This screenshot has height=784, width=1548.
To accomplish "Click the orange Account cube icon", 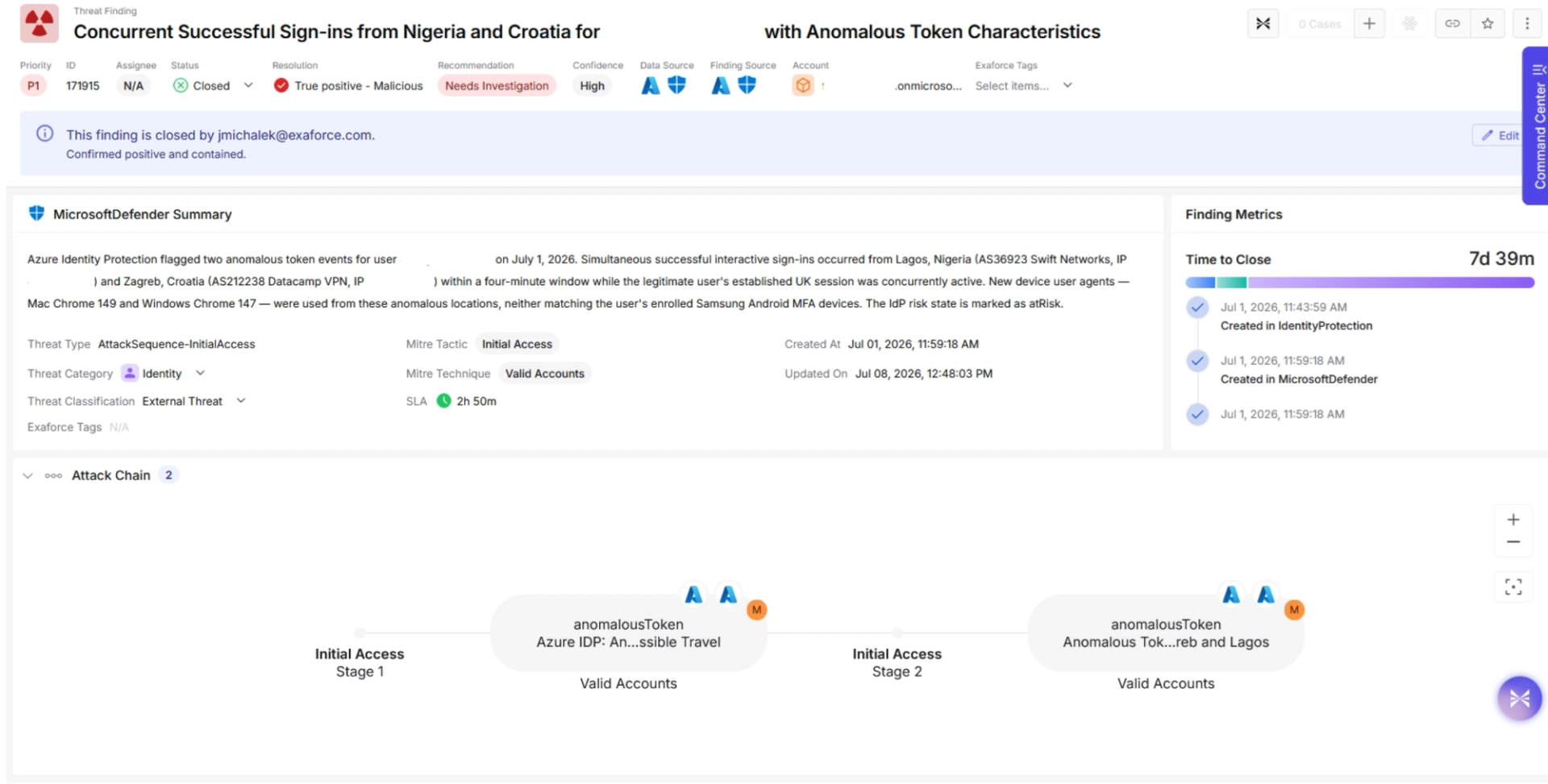I will pos(803,85).
